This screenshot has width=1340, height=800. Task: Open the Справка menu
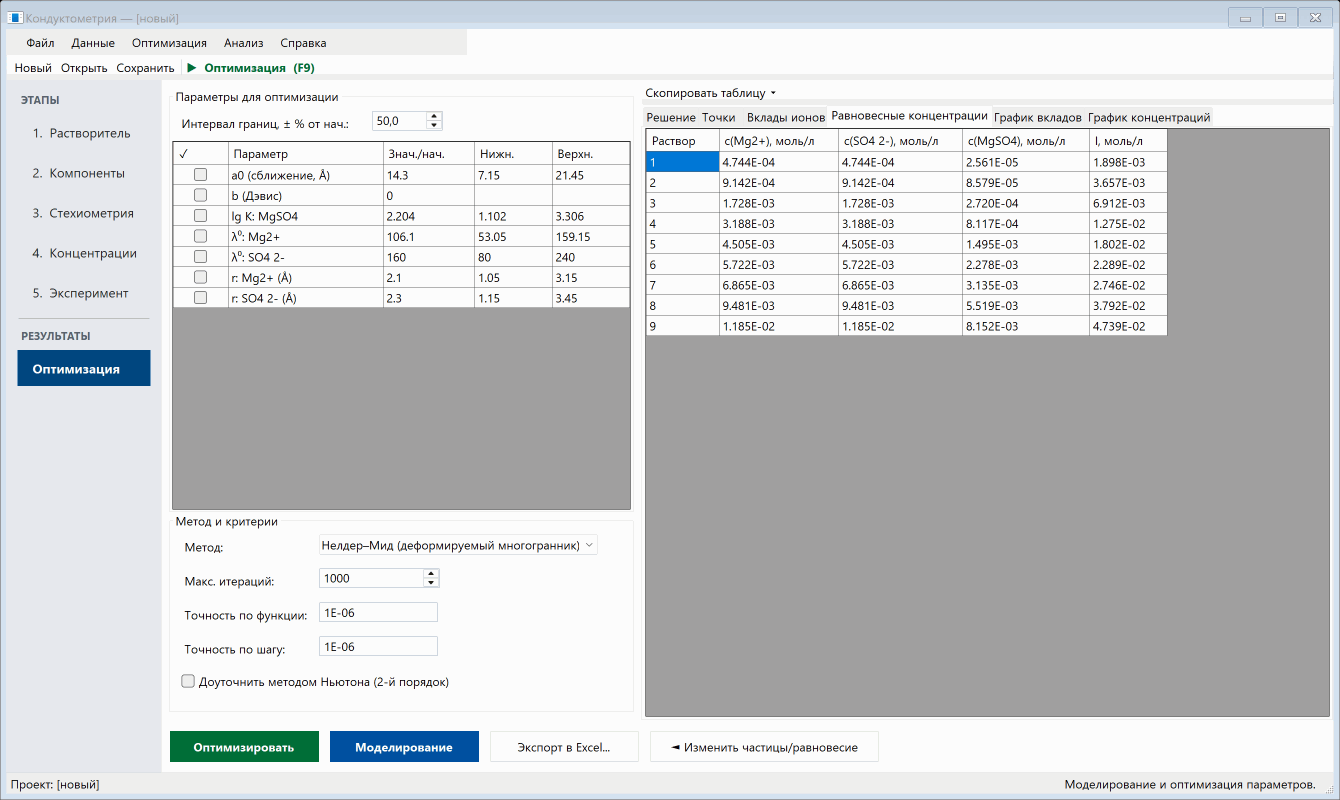[x=303, y=43]
